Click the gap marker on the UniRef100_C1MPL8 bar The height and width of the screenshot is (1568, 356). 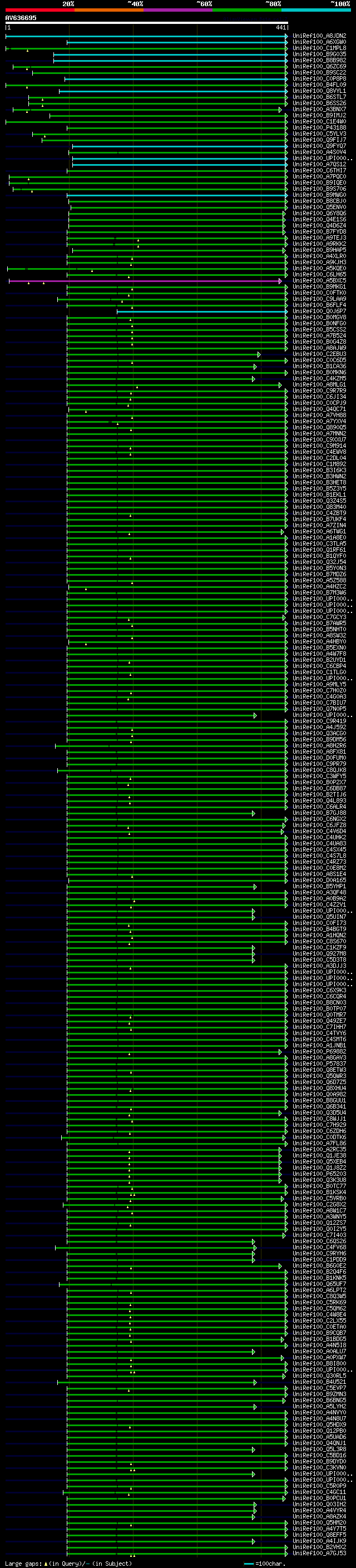pyautogui.click(x=27, y=51)
